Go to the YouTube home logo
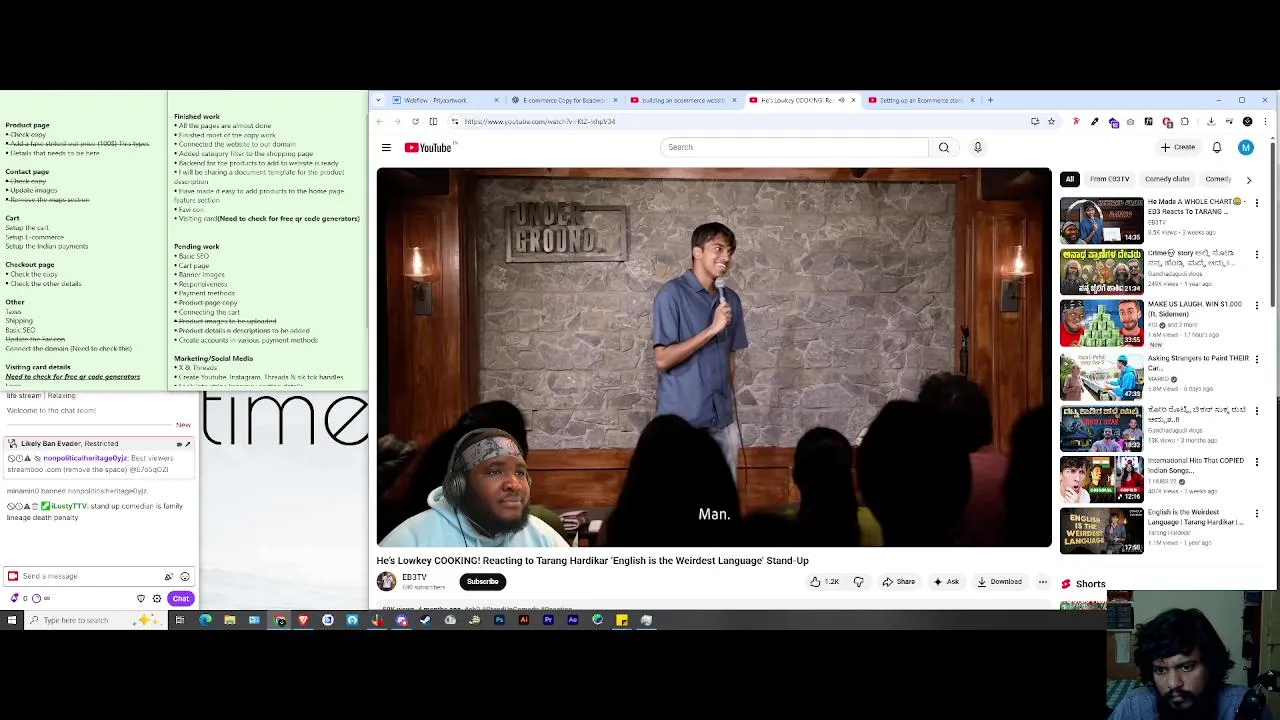This screenshot has width=1280, height=720. (428, 148)
